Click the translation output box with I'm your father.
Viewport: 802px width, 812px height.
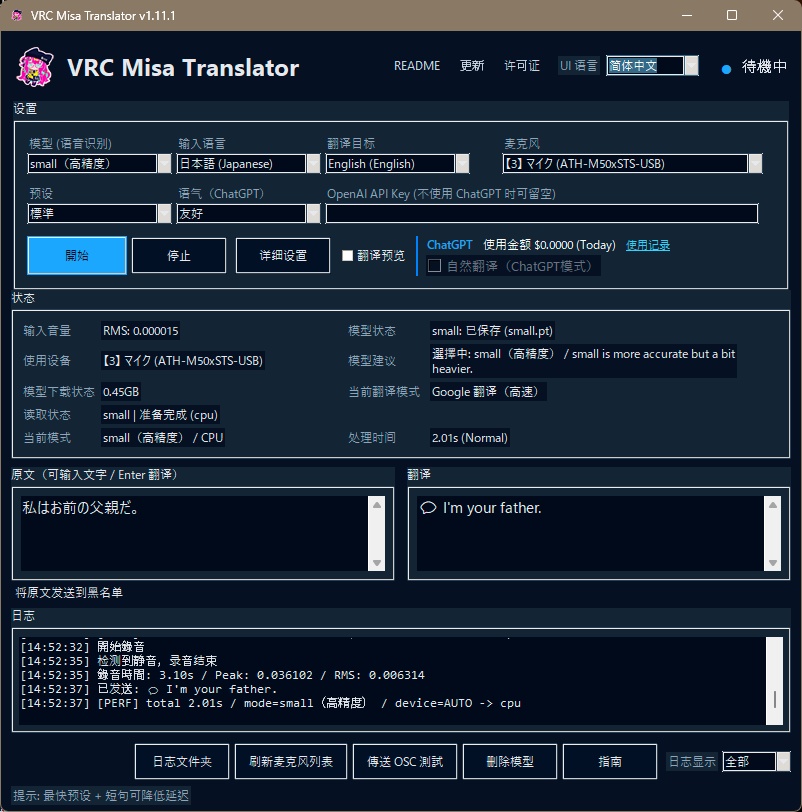(590, 533)
